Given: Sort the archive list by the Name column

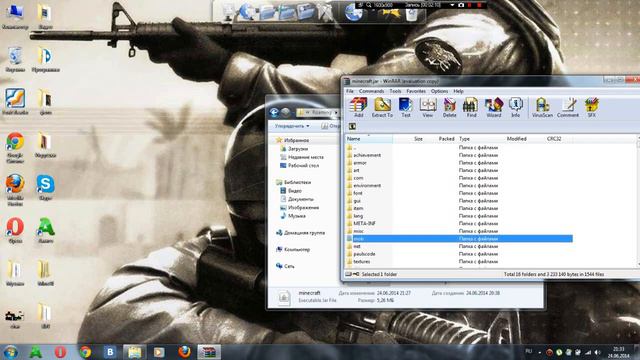Looking at the screenshot, I should pos(369,139).
